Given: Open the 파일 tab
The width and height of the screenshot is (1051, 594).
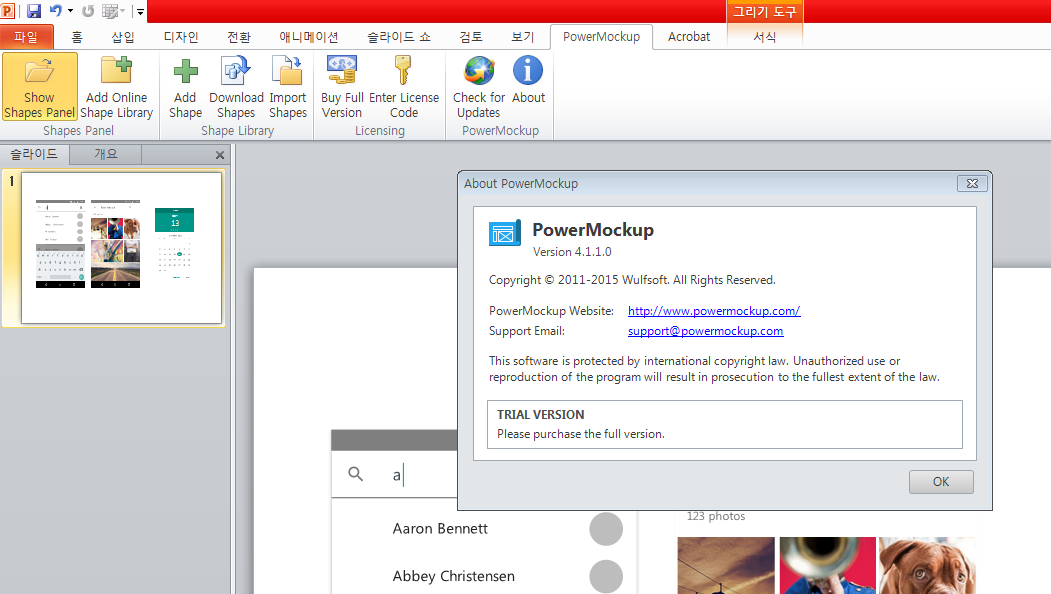Looking at the screenshot, I should [x=26, y=37].
